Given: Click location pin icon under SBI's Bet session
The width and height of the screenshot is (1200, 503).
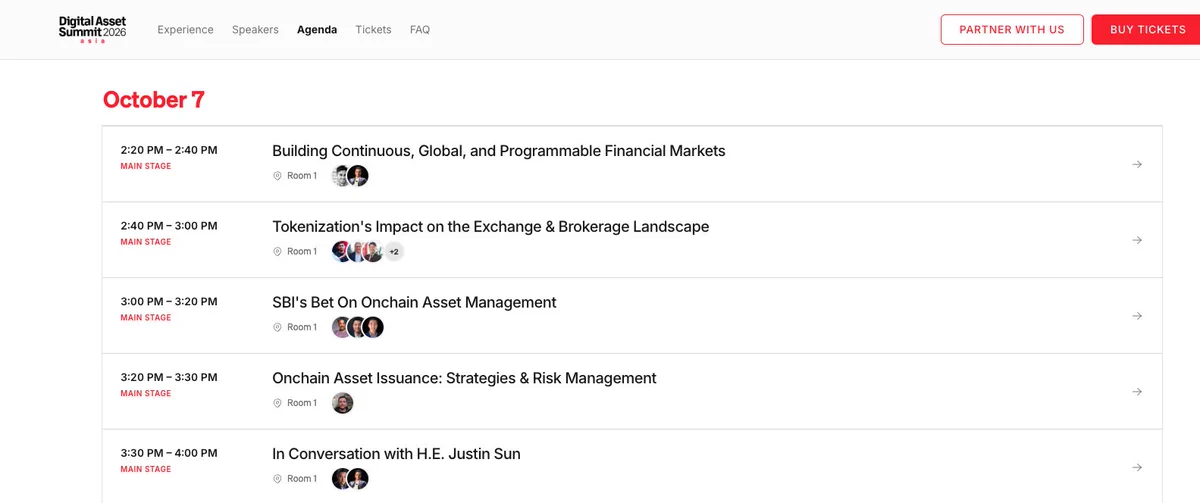Looking at the screenshot, I should pos(278,327).
